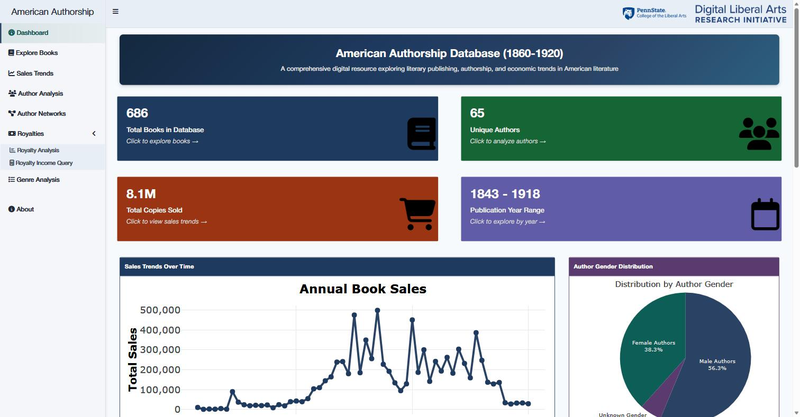Click the 100,000 y-axis label
The width and height of the screenshot is (800, 417).
pos(160,389)
